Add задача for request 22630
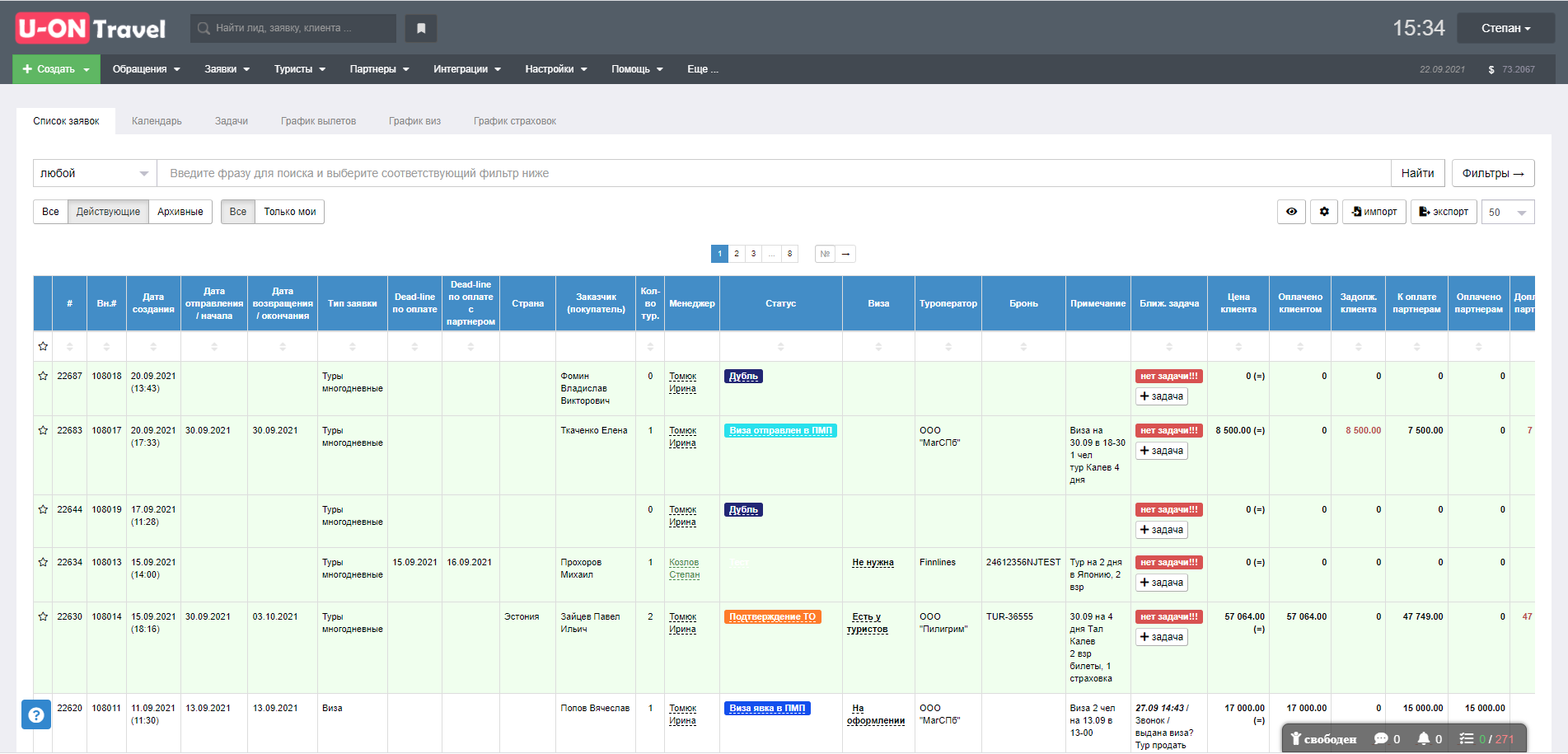 [x=1161, y=637]
